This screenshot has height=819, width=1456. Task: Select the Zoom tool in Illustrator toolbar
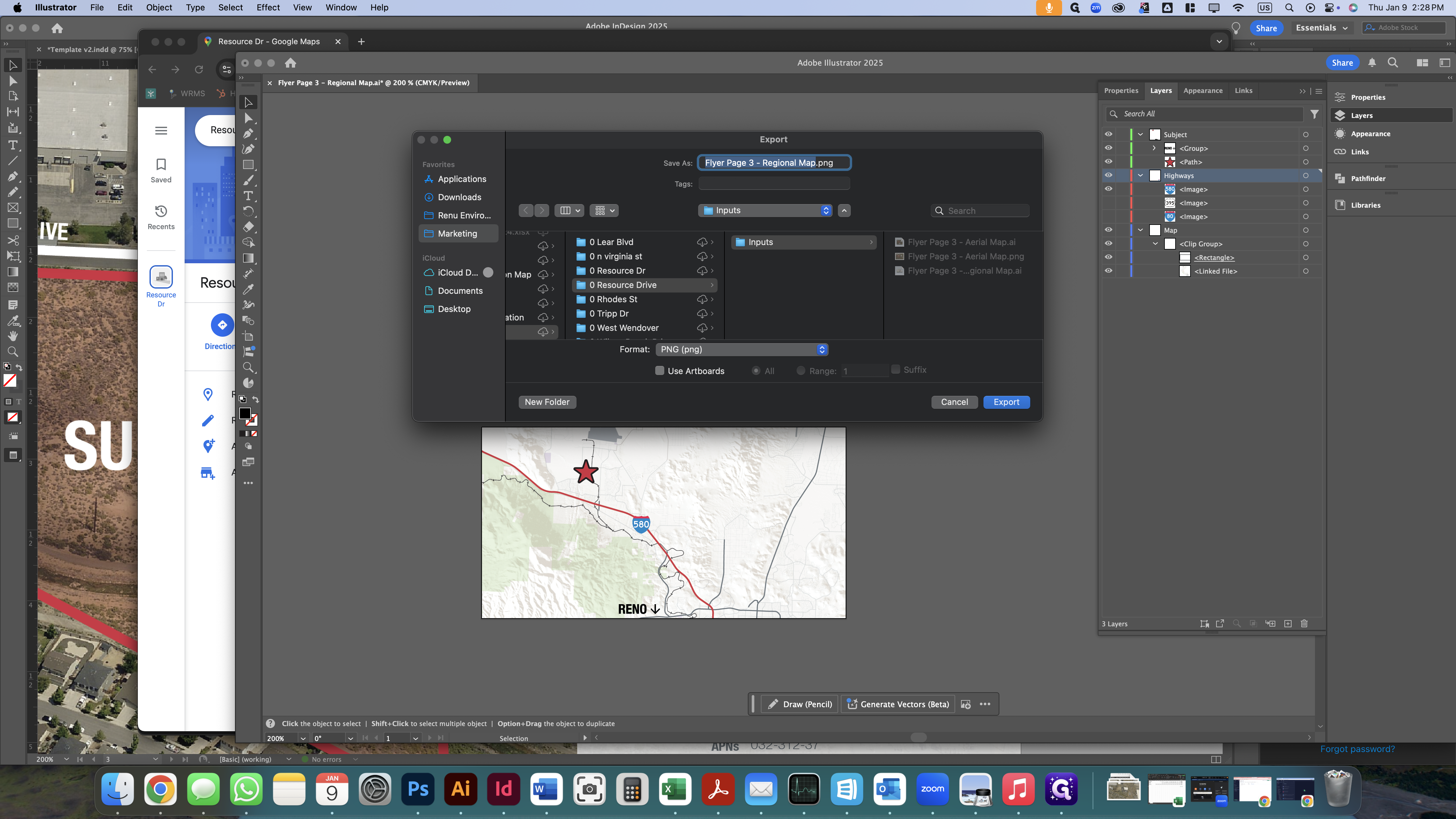248,367
